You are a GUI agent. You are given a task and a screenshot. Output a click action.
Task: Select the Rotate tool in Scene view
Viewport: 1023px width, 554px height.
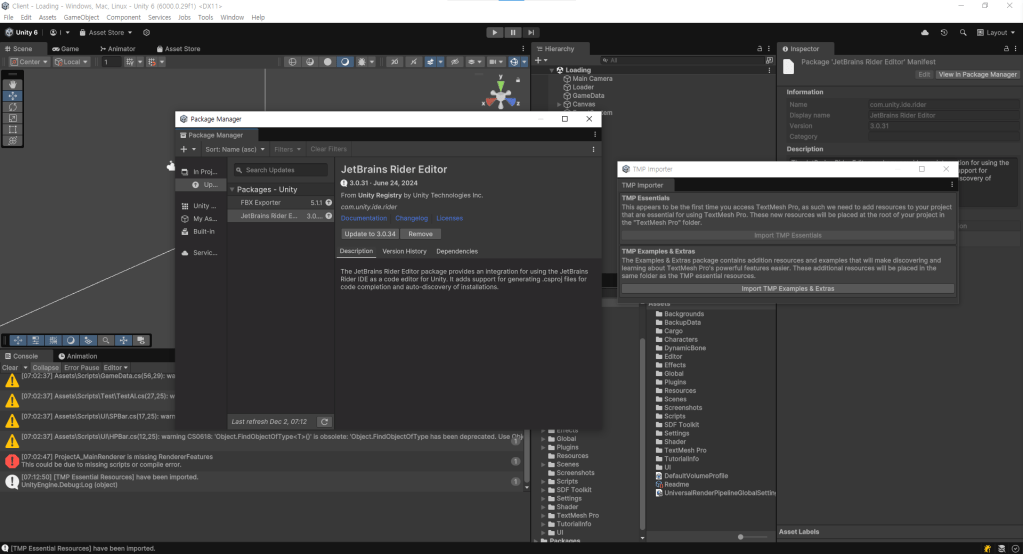[x=13, y=107]
